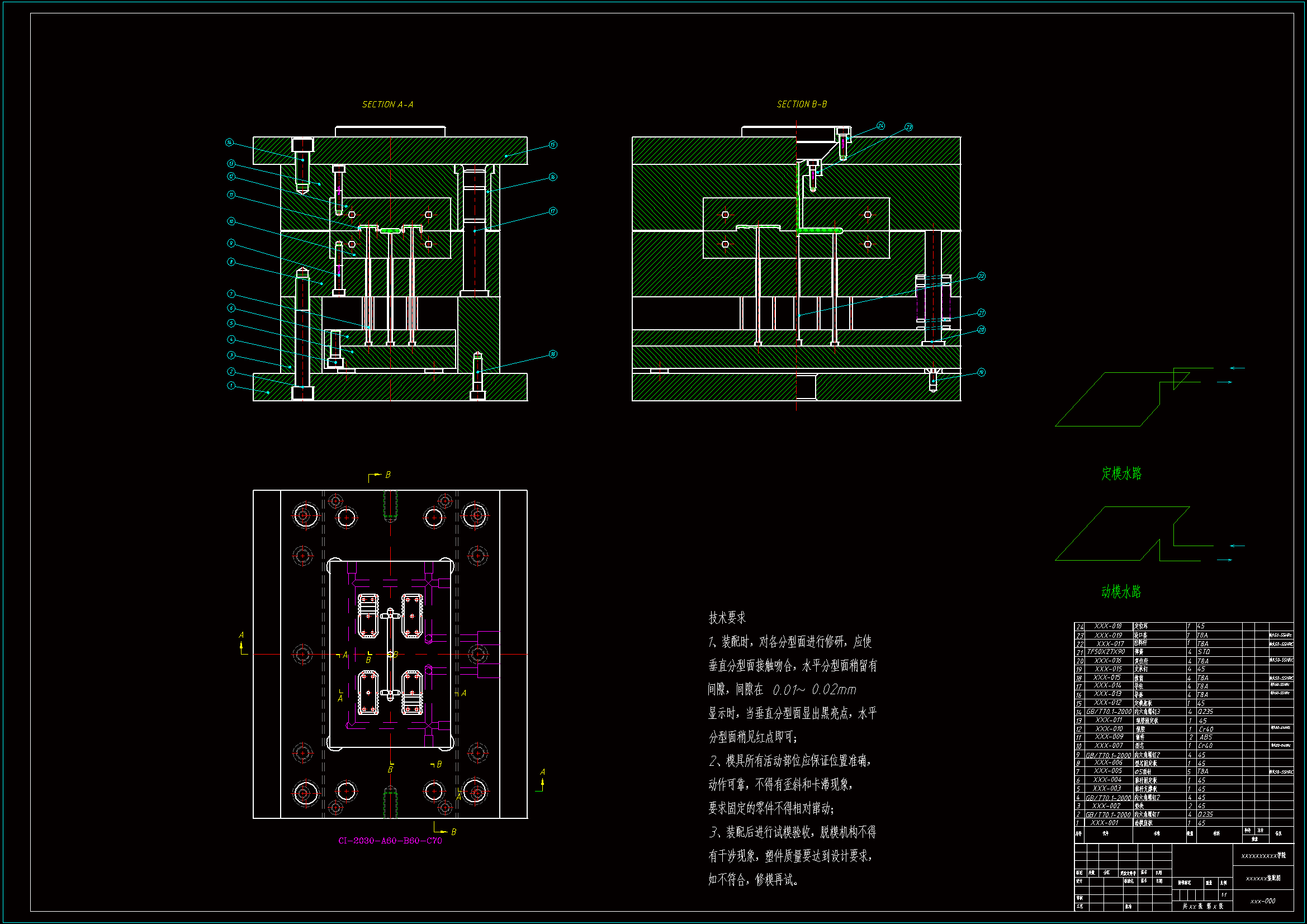Click the green 定模水路 label
Viewport: 1307px width, 924px height.
pos(1121,473)
